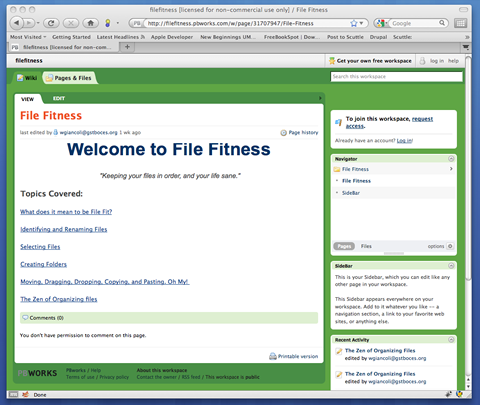Go forward with the Forward arrow button
The image size is (480, 405).
pyautogui.click(x=29, y=23)
